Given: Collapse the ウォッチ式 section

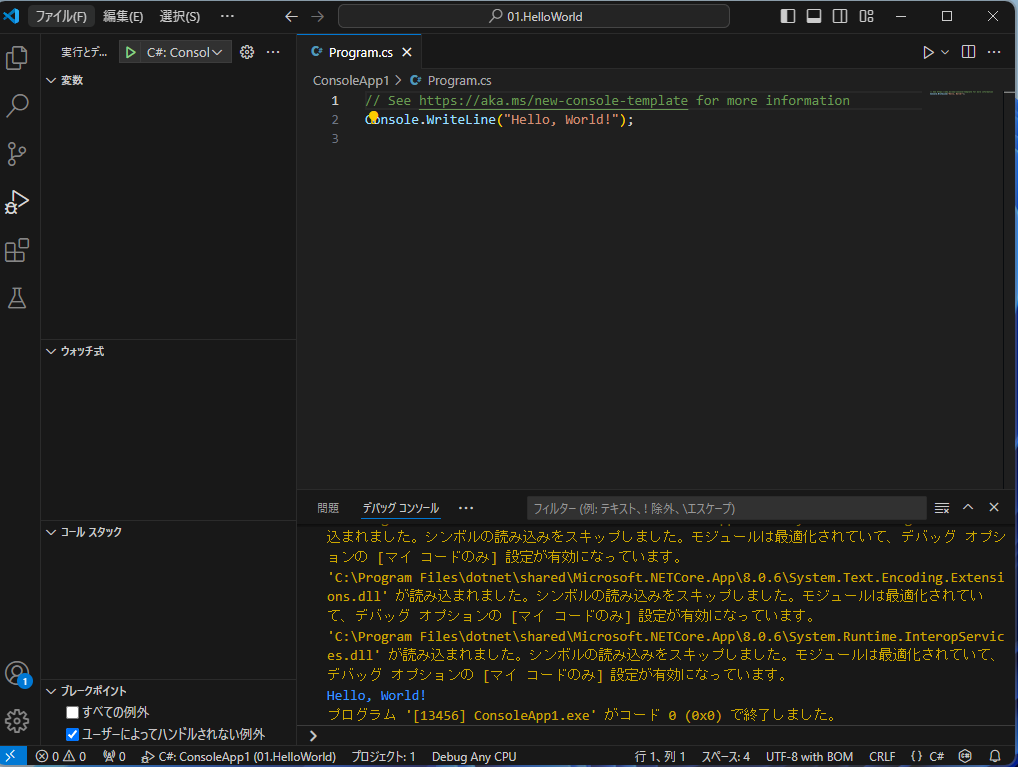Looking at the screenshot, I should 50,351.
